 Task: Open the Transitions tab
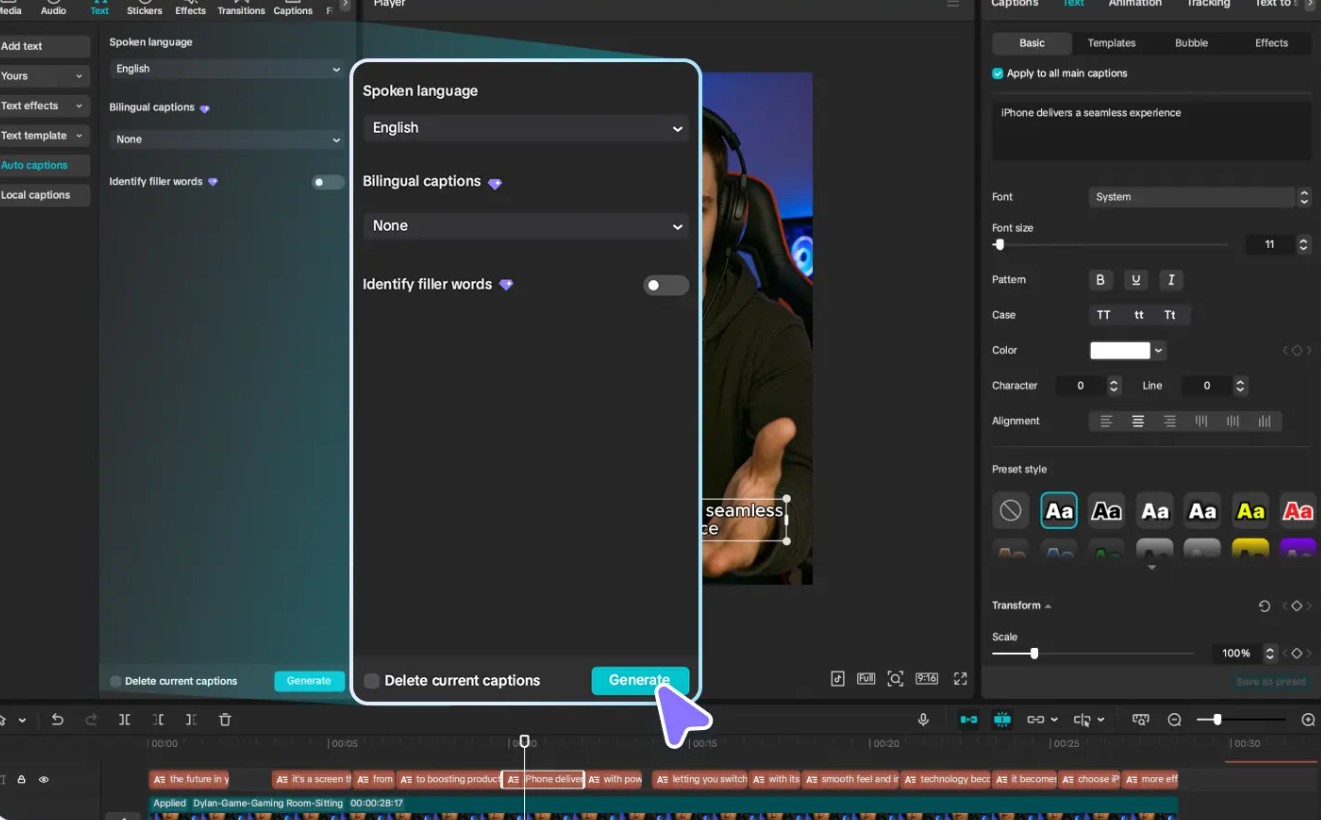pos(241,7)
